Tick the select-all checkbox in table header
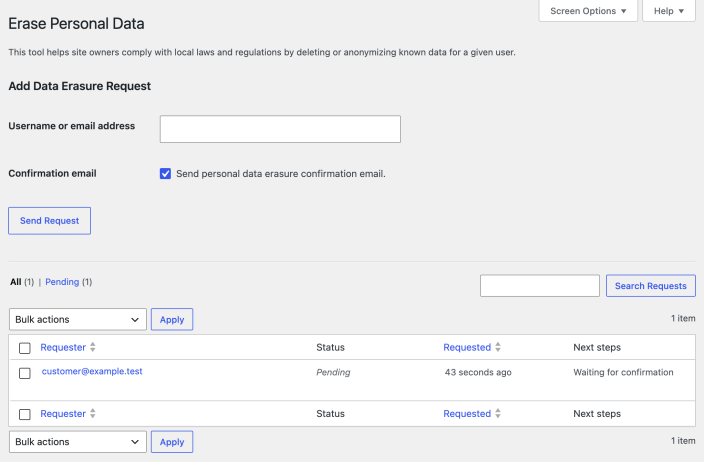Screen dimensions: 704x462 [x=25, y=348]
